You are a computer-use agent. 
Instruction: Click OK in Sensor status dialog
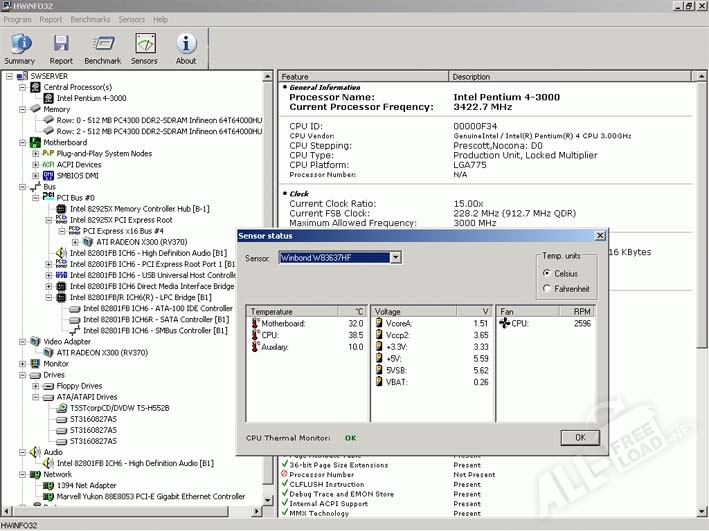pyautogui.click(x=579, y=437)
